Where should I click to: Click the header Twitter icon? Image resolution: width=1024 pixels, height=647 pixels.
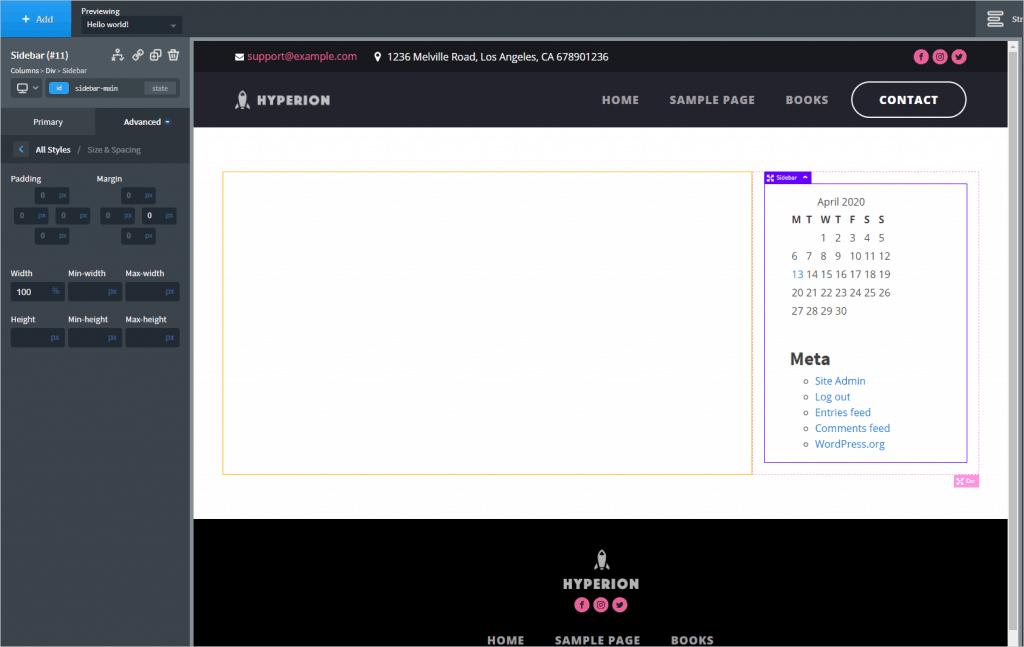point(959,57)
